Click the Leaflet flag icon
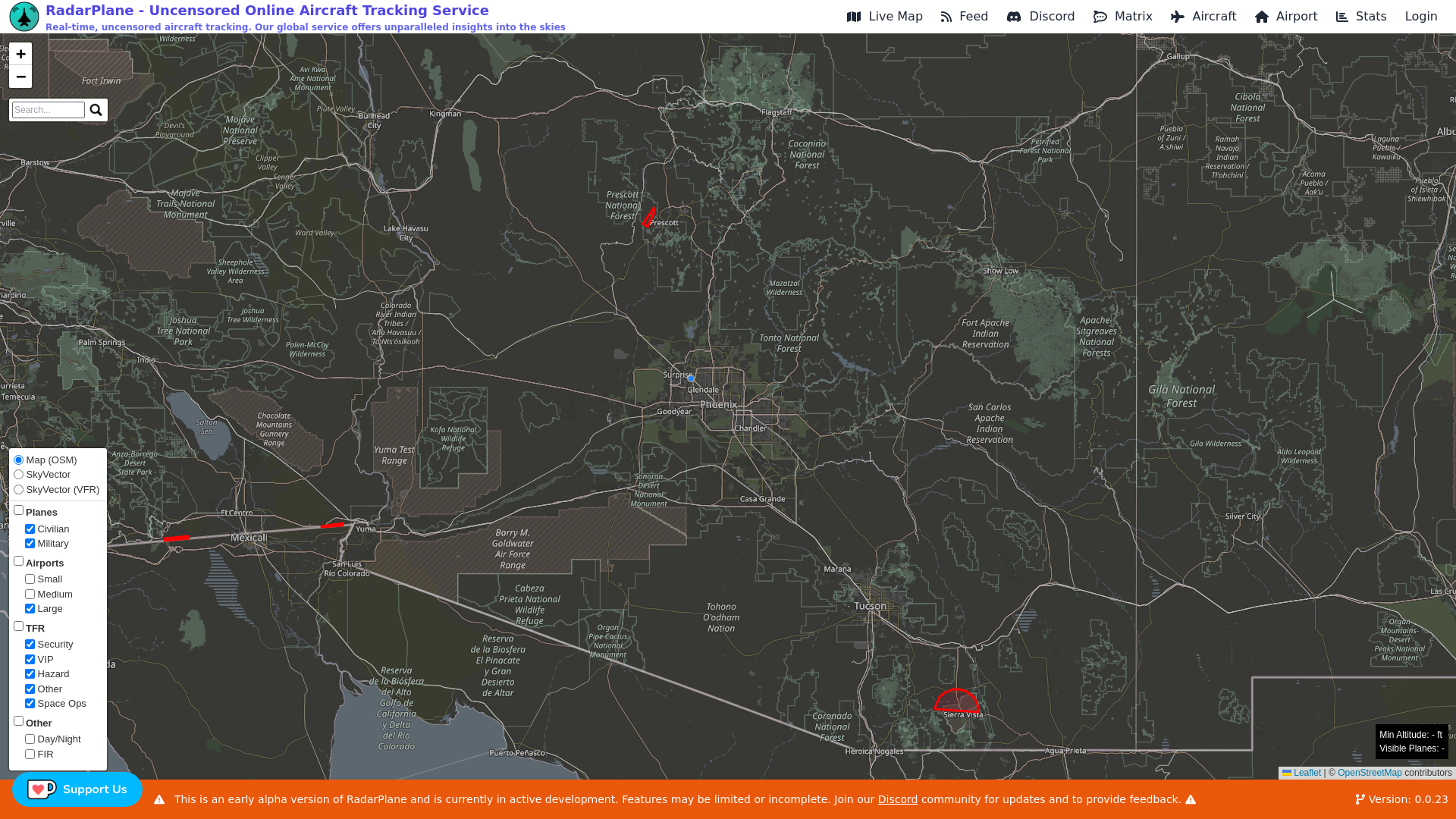The image size is (1456, 819). [x=1287, y=773]
